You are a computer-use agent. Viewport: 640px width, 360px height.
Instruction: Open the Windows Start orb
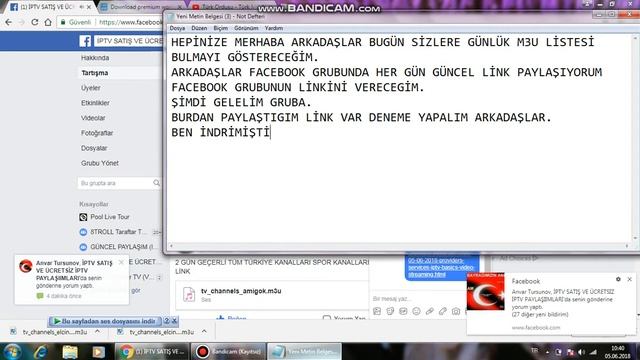click(x=12, y=351)
